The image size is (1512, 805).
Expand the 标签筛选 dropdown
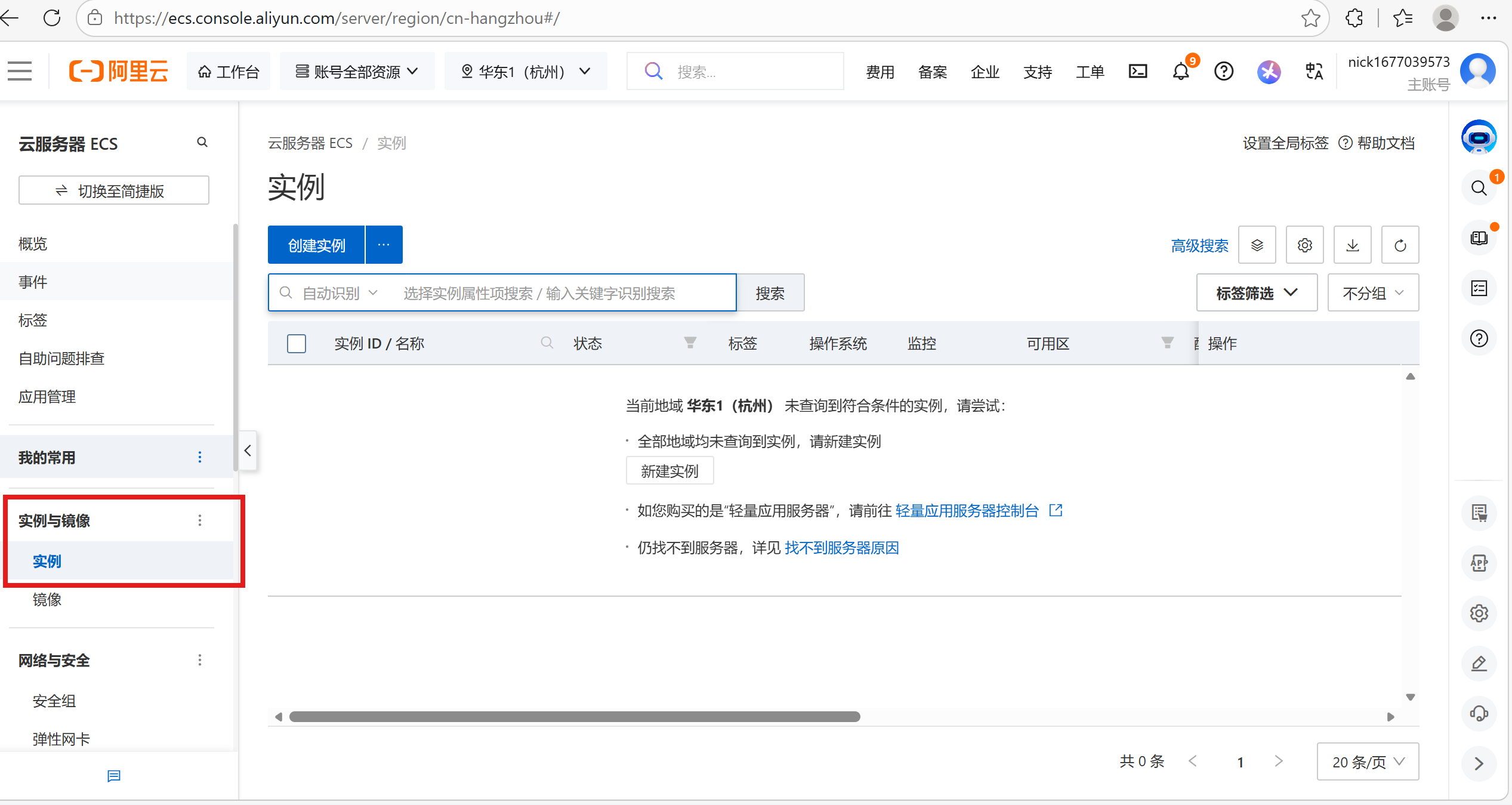coord(1256,293)
